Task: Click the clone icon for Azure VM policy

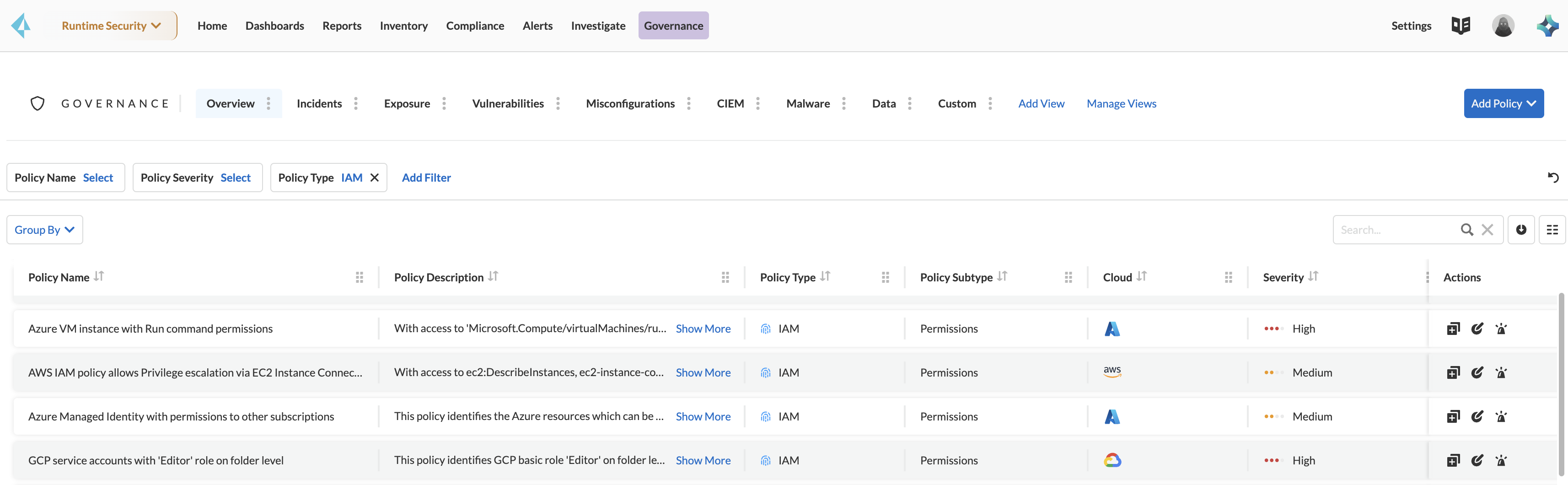Action: pos(1453,329)
